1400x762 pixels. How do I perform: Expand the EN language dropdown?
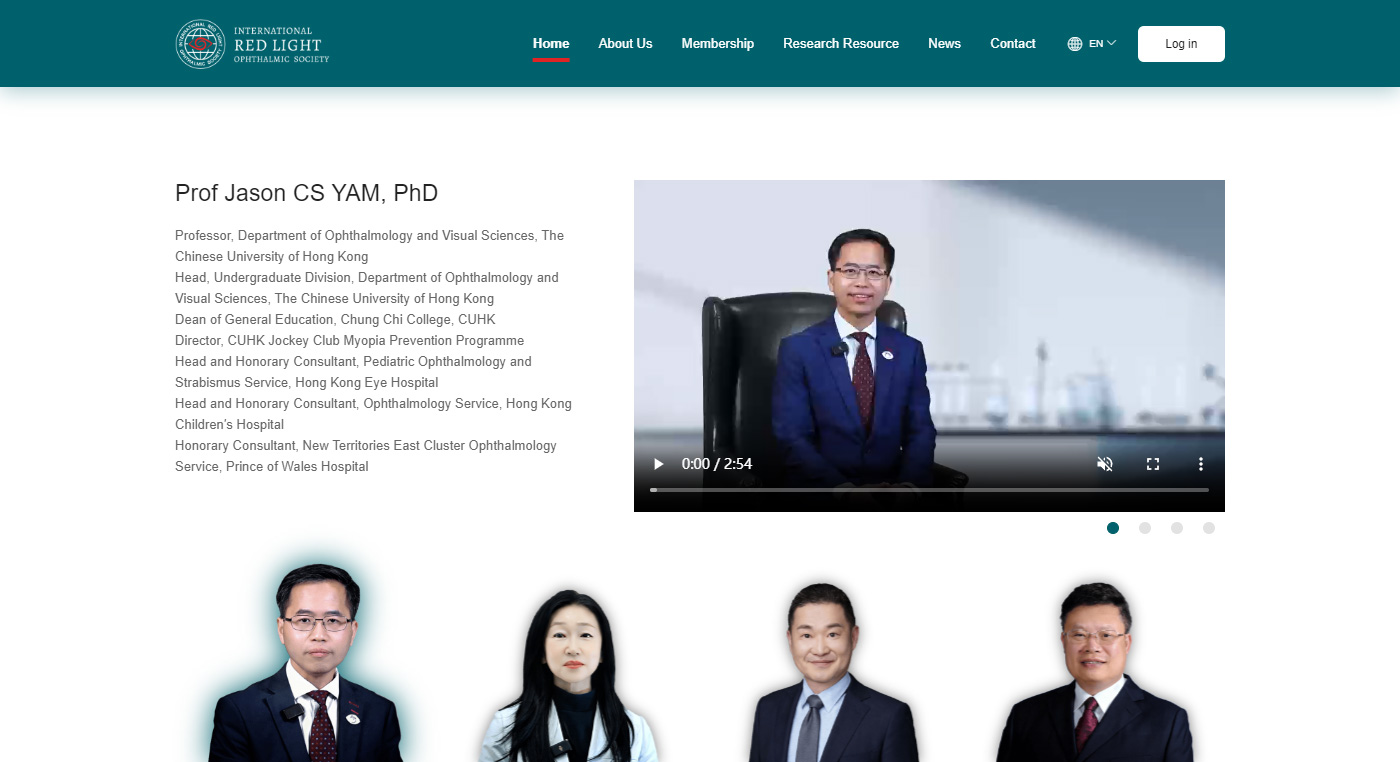tap(1103, 43)
